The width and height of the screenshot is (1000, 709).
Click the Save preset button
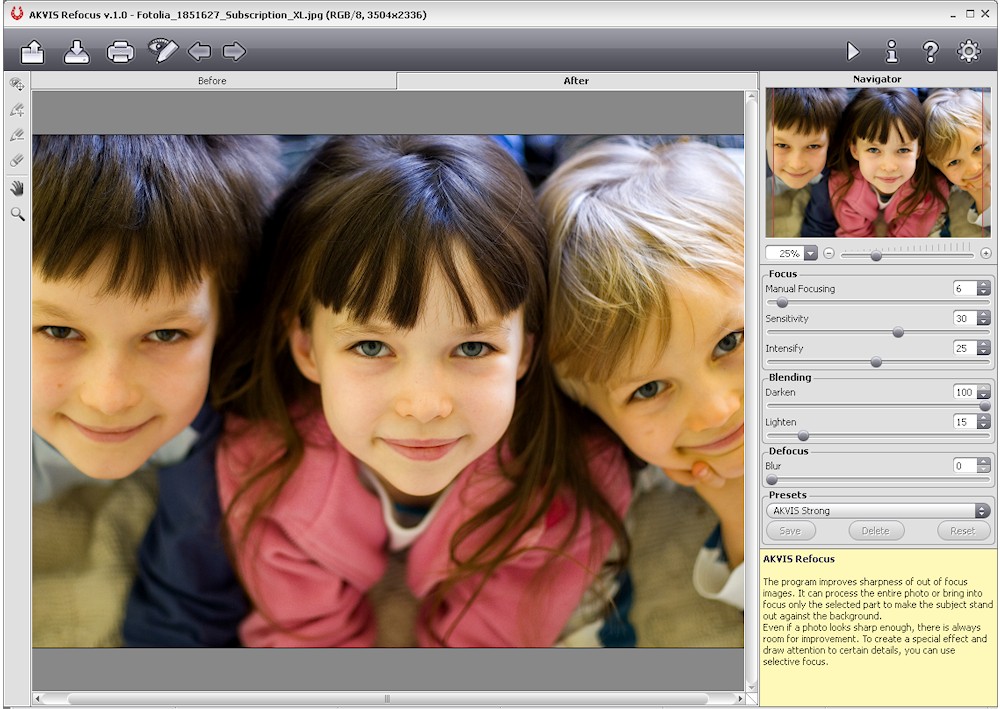pos(790,531)
